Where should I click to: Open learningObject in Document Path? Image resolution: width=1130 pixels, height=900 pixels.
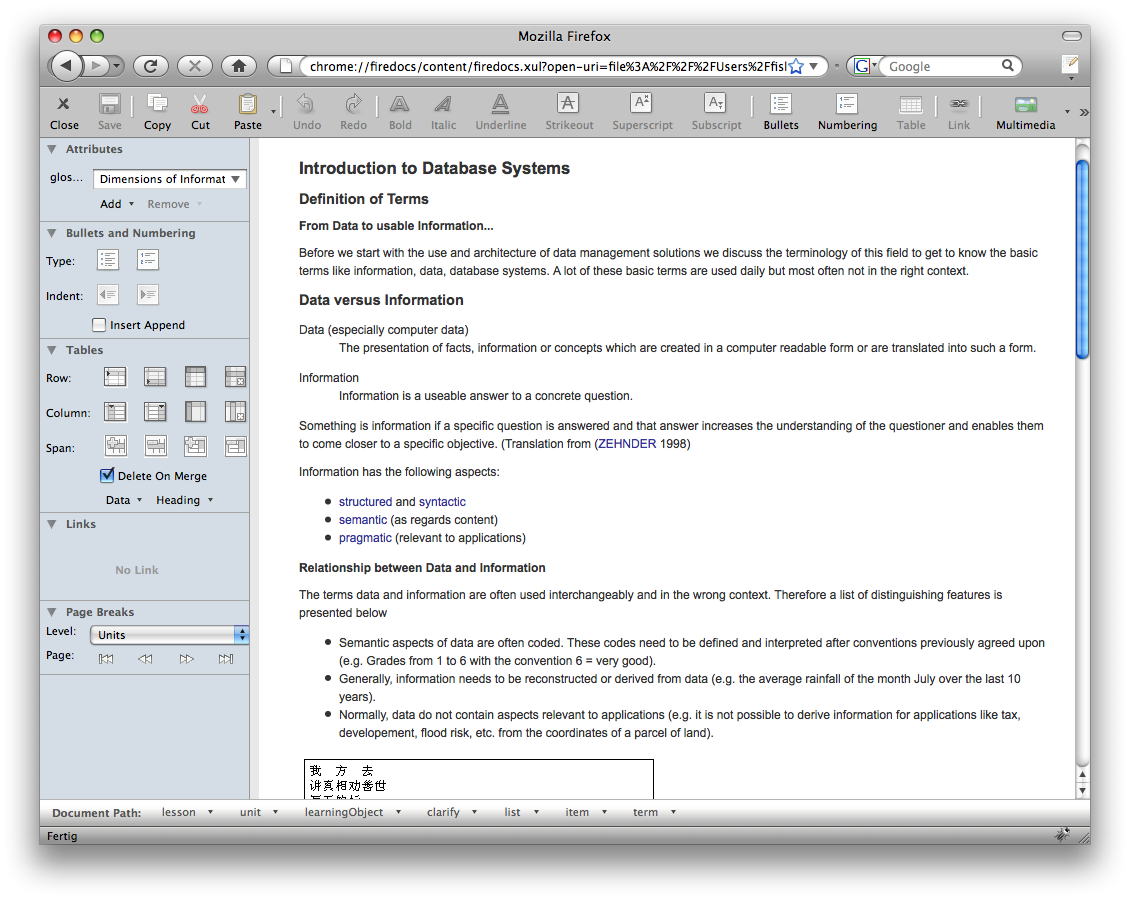[352, 812]
